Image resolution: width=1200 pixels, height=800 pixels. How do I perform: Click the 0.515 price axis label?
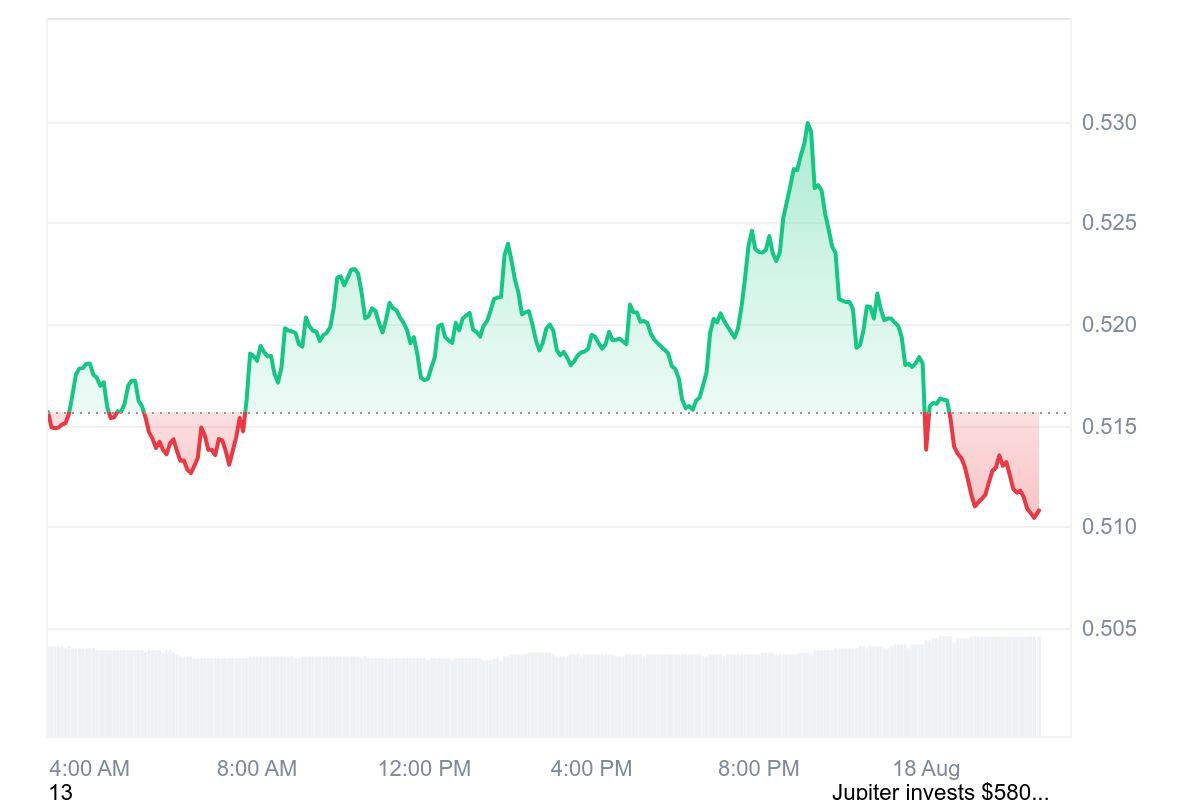click(1109, 427)
